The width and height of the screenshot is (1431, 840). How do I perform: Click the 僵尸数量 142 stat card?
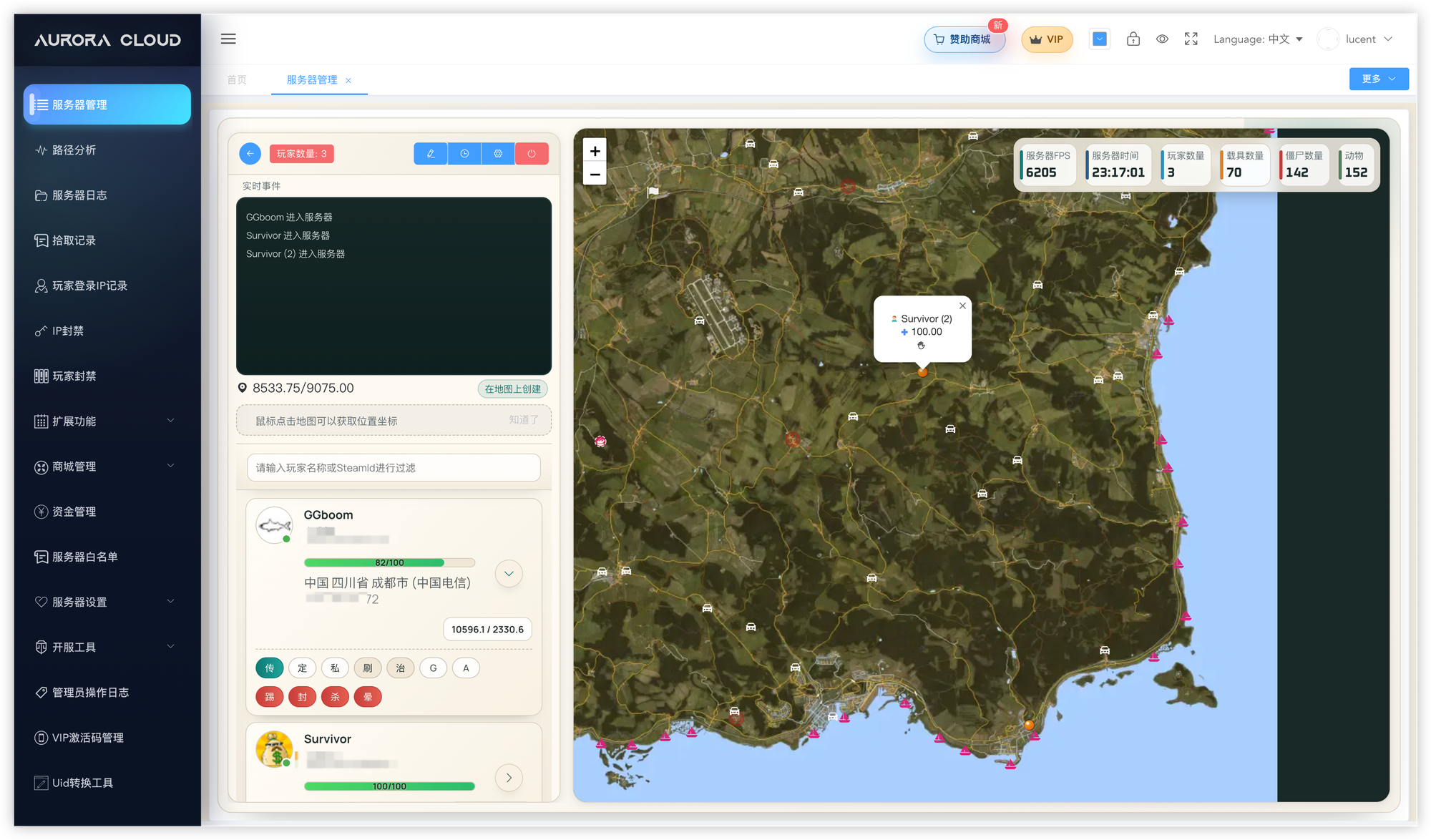point(1304,165)
